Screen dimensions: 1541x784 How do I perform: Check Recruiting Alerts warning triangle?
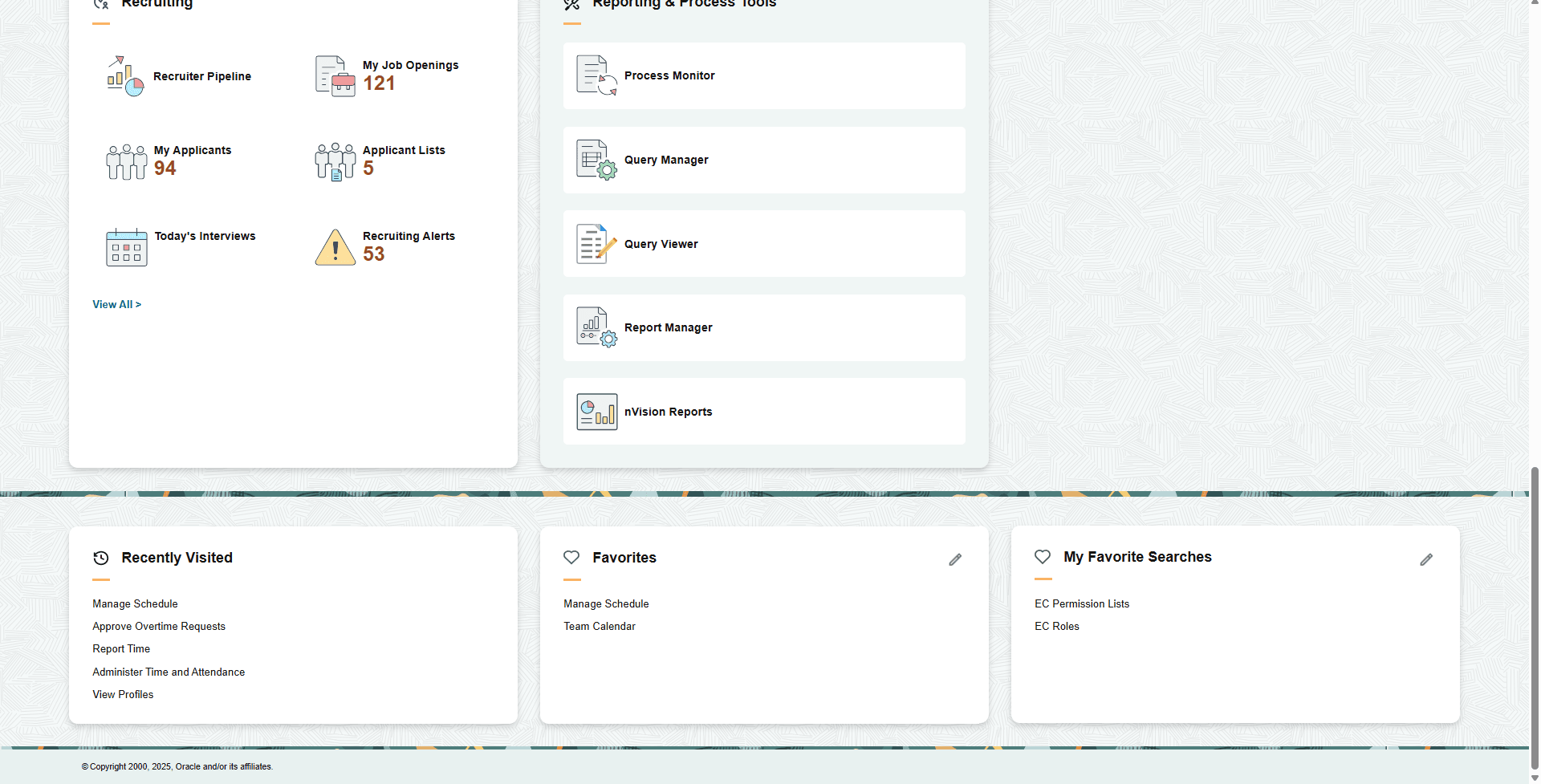click(x=335, y=247)
